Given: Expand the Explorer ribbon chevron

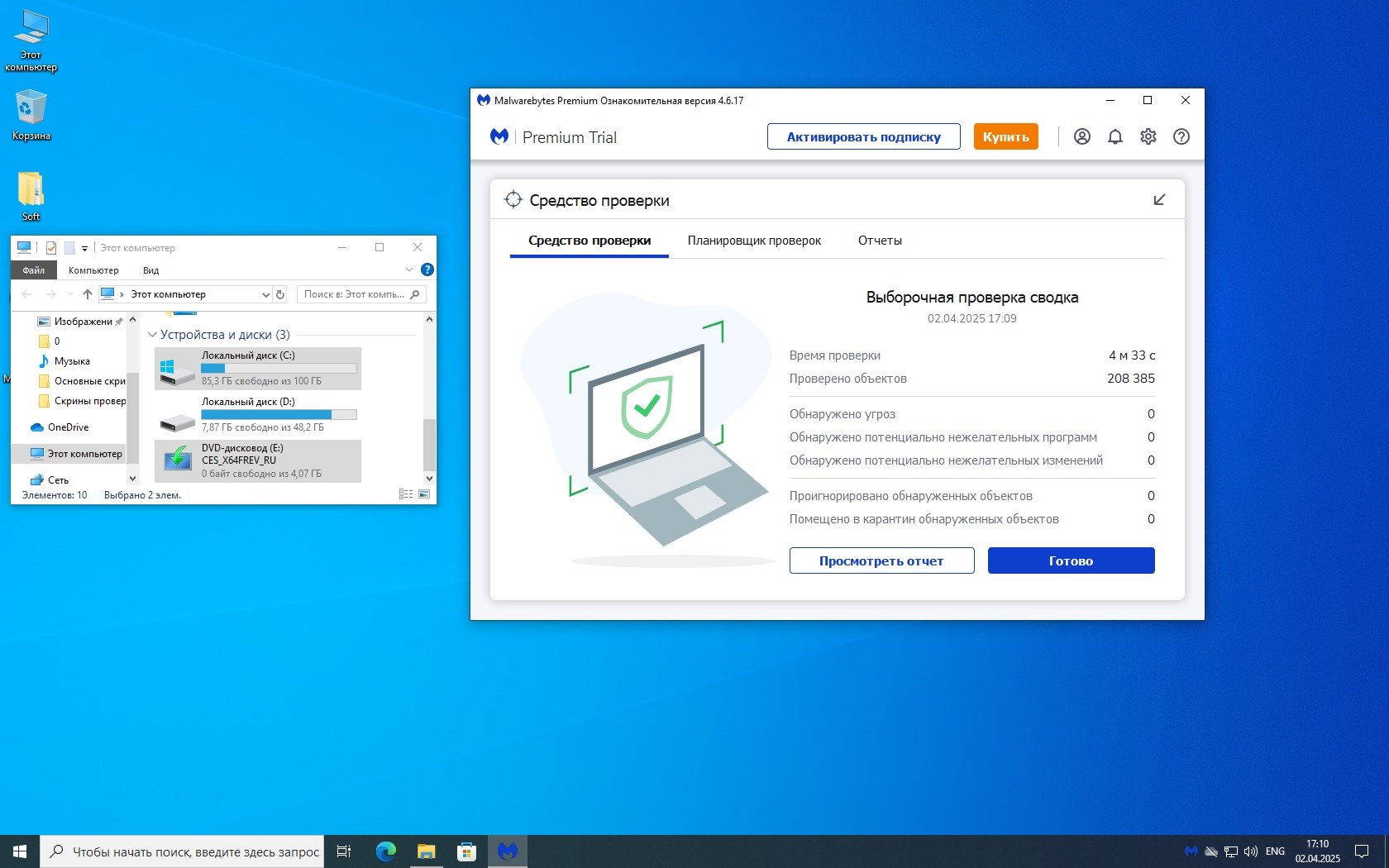Looking at the screenshot, I should (408, 269).
